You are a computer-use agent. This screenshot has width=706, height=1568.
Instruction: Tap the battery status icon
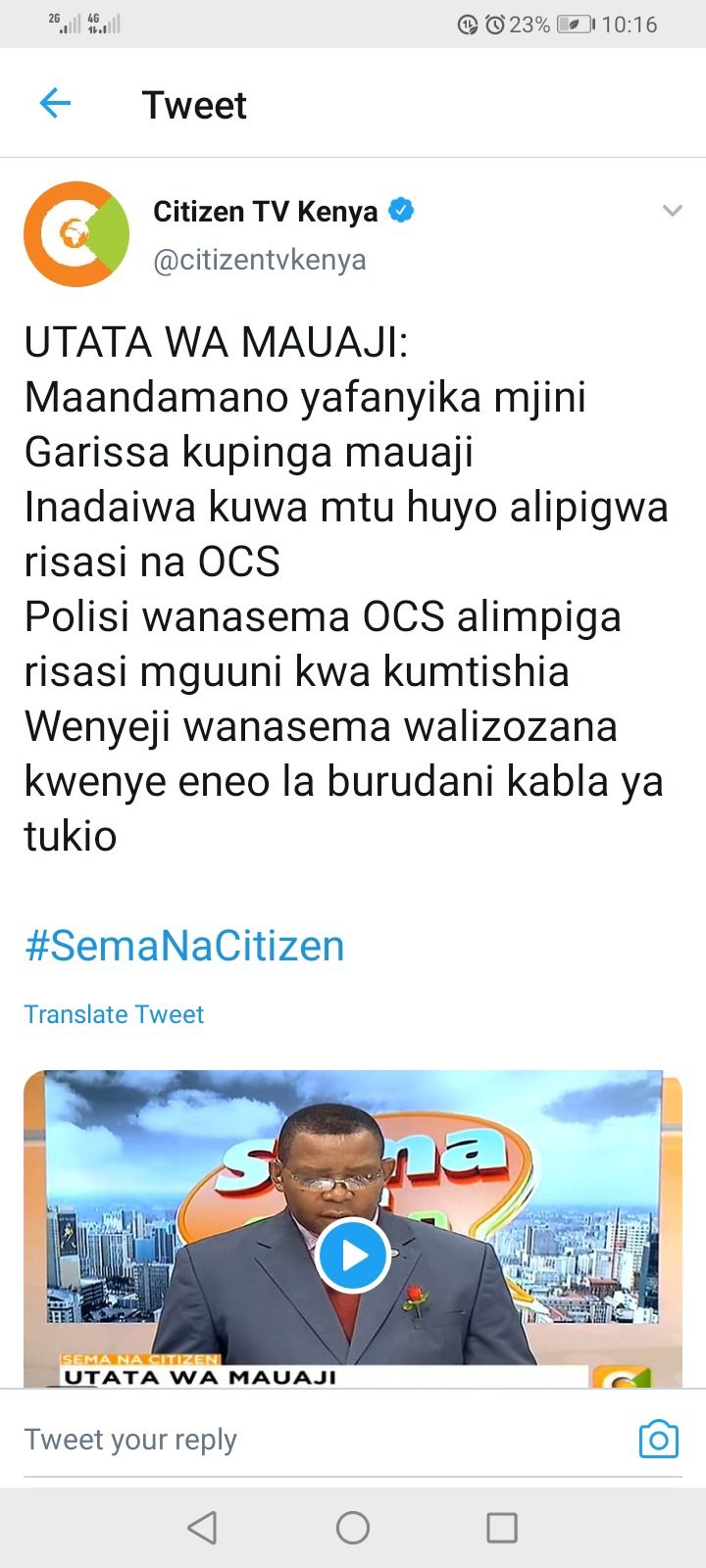577,24
